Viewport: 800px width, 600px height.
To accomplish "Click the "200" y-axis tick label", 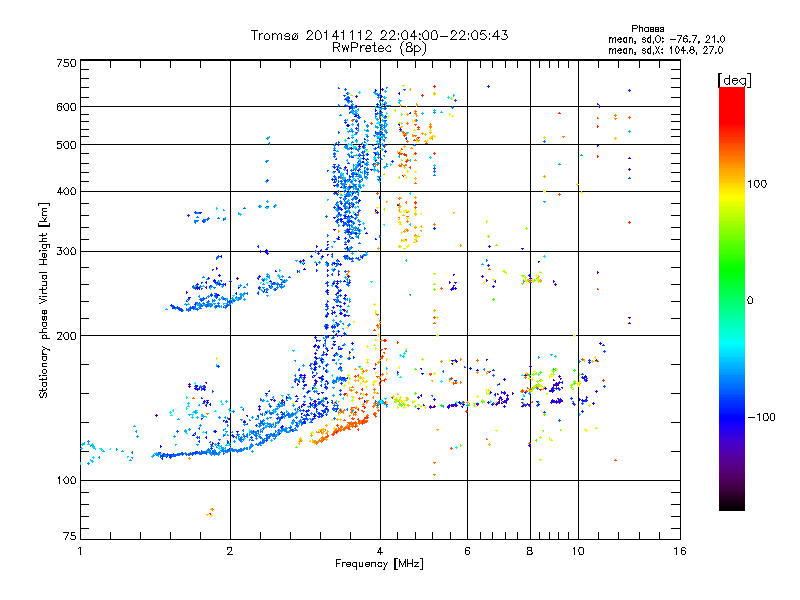I will coord(66,336).
